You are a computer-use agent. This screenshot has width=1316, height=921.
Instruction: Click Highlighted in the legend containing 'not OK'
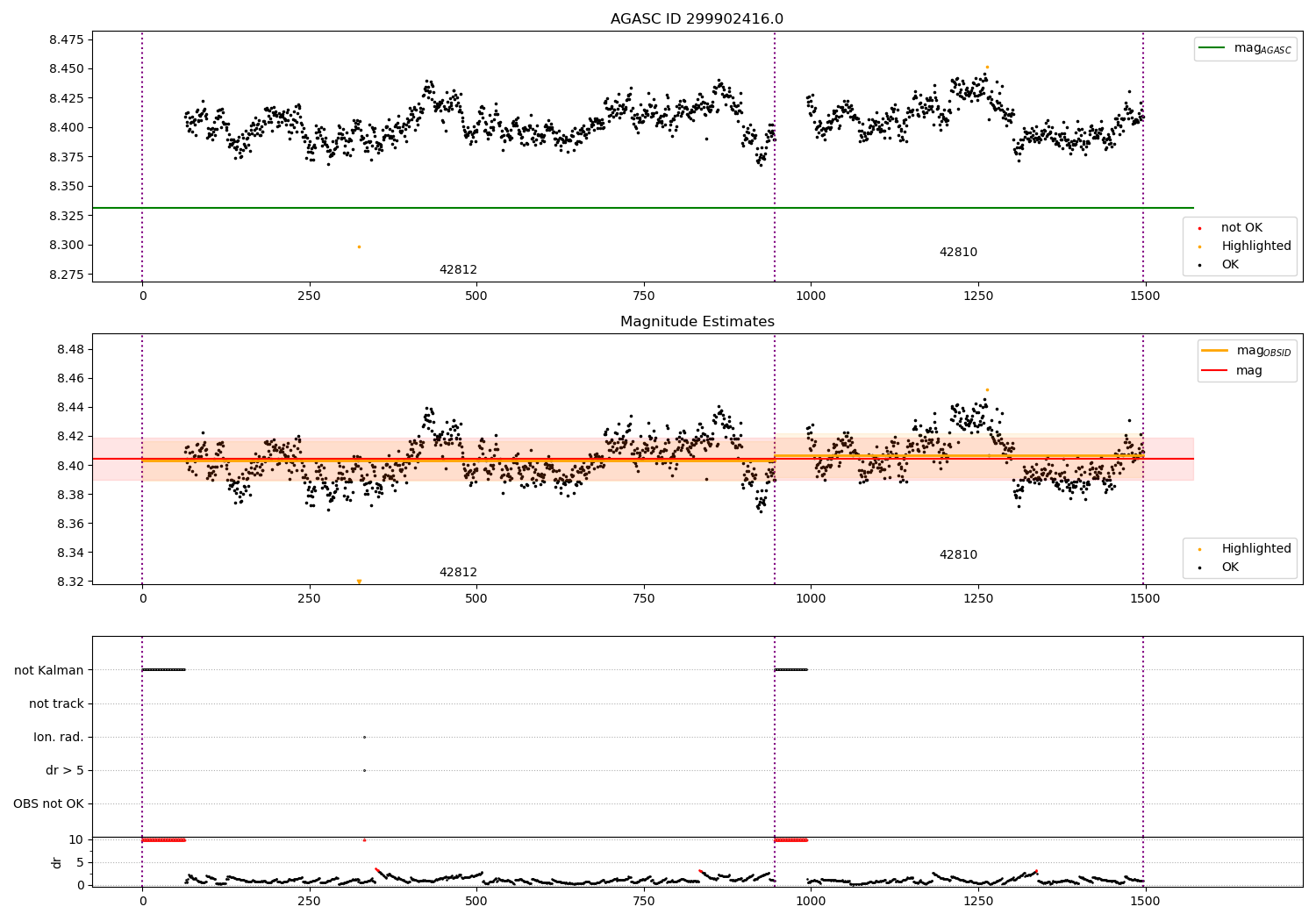[1256, 246]
